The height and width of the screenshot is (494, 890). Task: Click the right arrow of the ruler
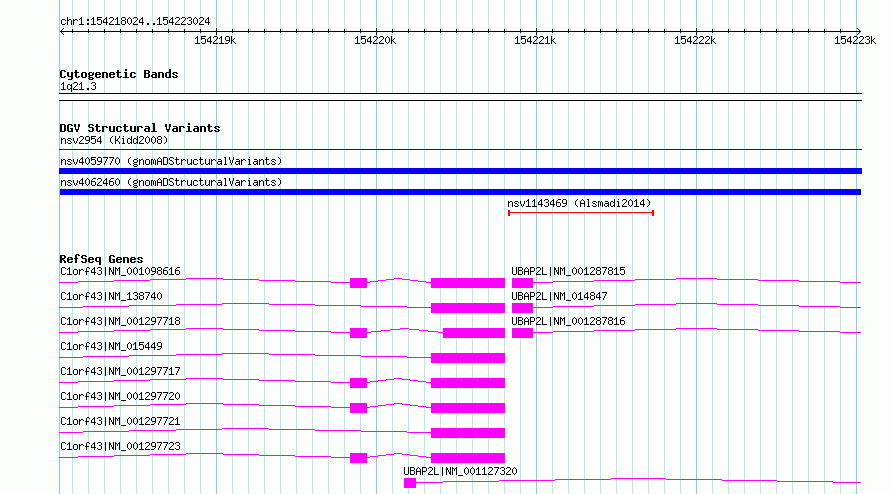pyautogui.click(x=858, y=31)
